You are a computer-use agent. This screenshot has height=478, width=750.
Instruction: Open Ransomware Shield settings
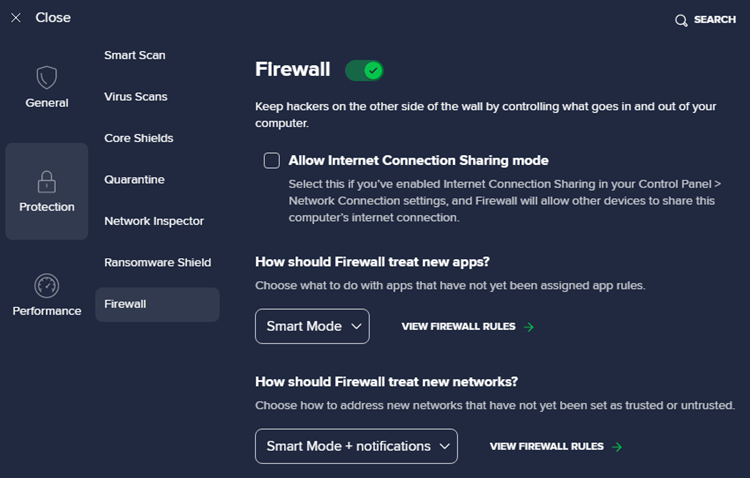pyautogui.click(x=157, y=263)
